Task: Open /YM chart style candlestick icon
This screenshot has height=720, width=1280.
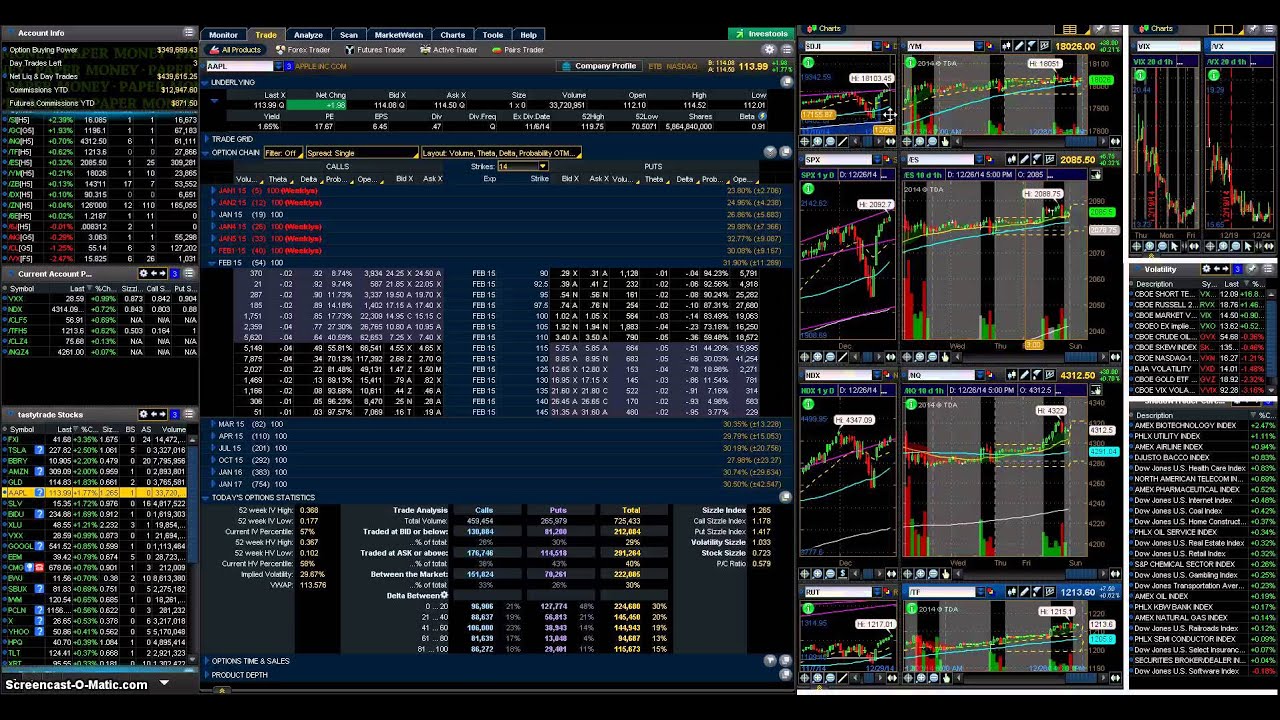Action: click(1007, 46)
